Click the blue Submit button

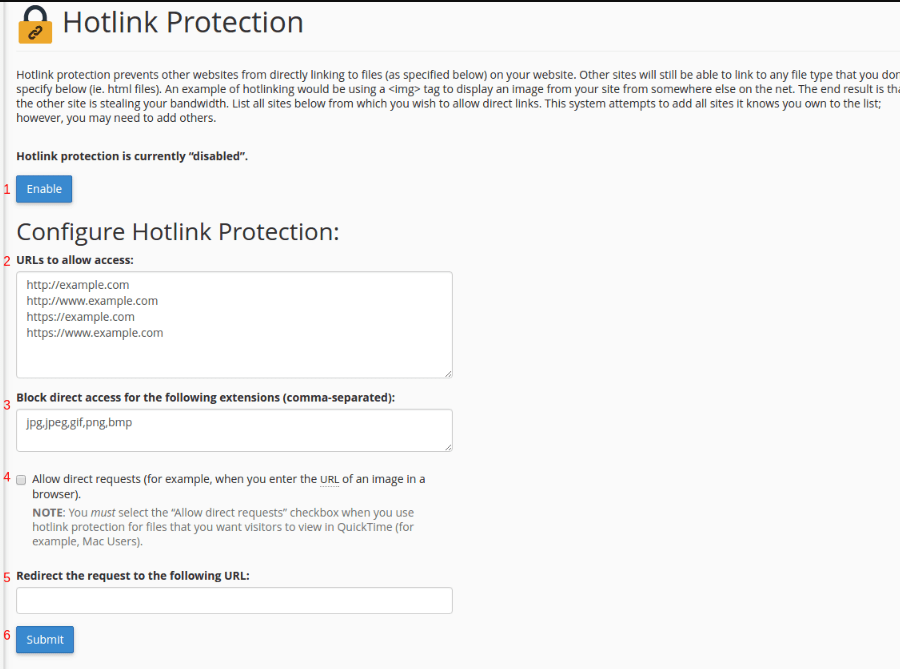click(x=45, y=639)
